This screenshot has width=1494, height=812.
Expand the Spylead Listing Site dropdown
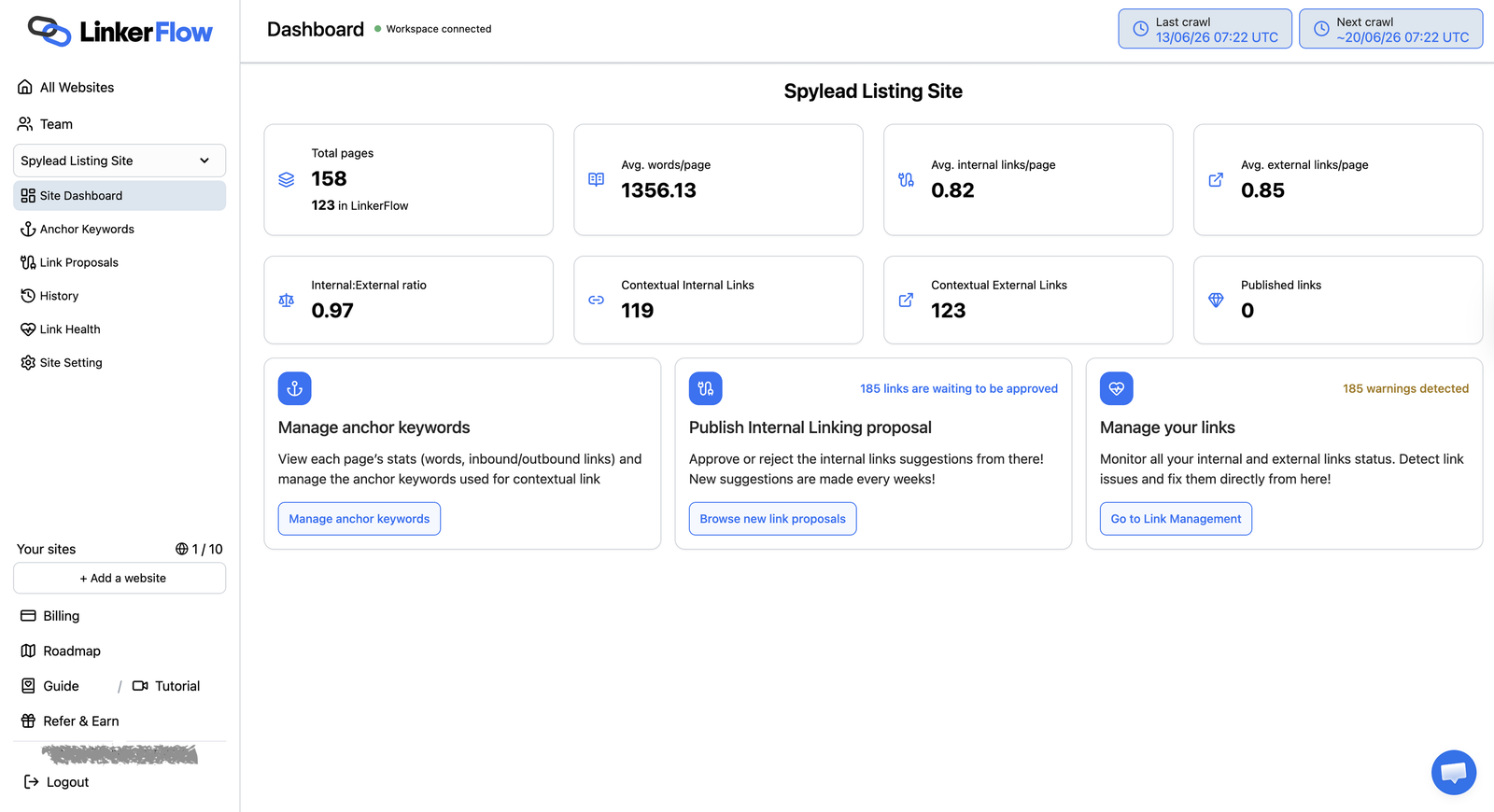click(x=120, y=161)
